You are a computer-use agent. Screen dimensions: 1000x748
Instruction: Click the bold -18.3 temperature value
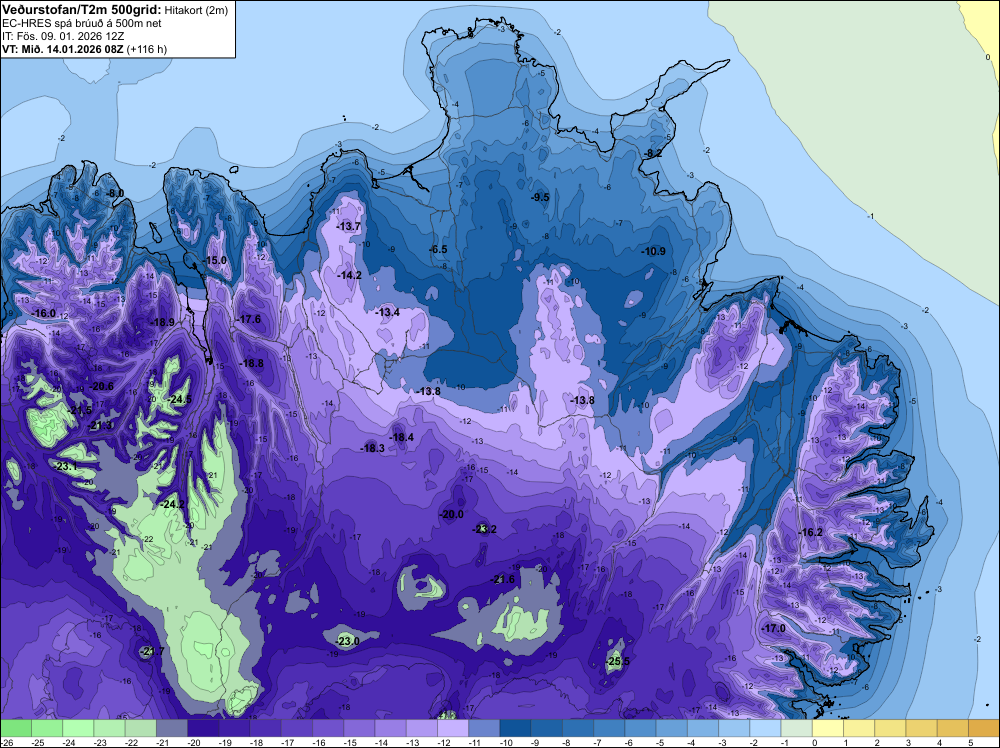pyautogui.click(x=373, y=448)
